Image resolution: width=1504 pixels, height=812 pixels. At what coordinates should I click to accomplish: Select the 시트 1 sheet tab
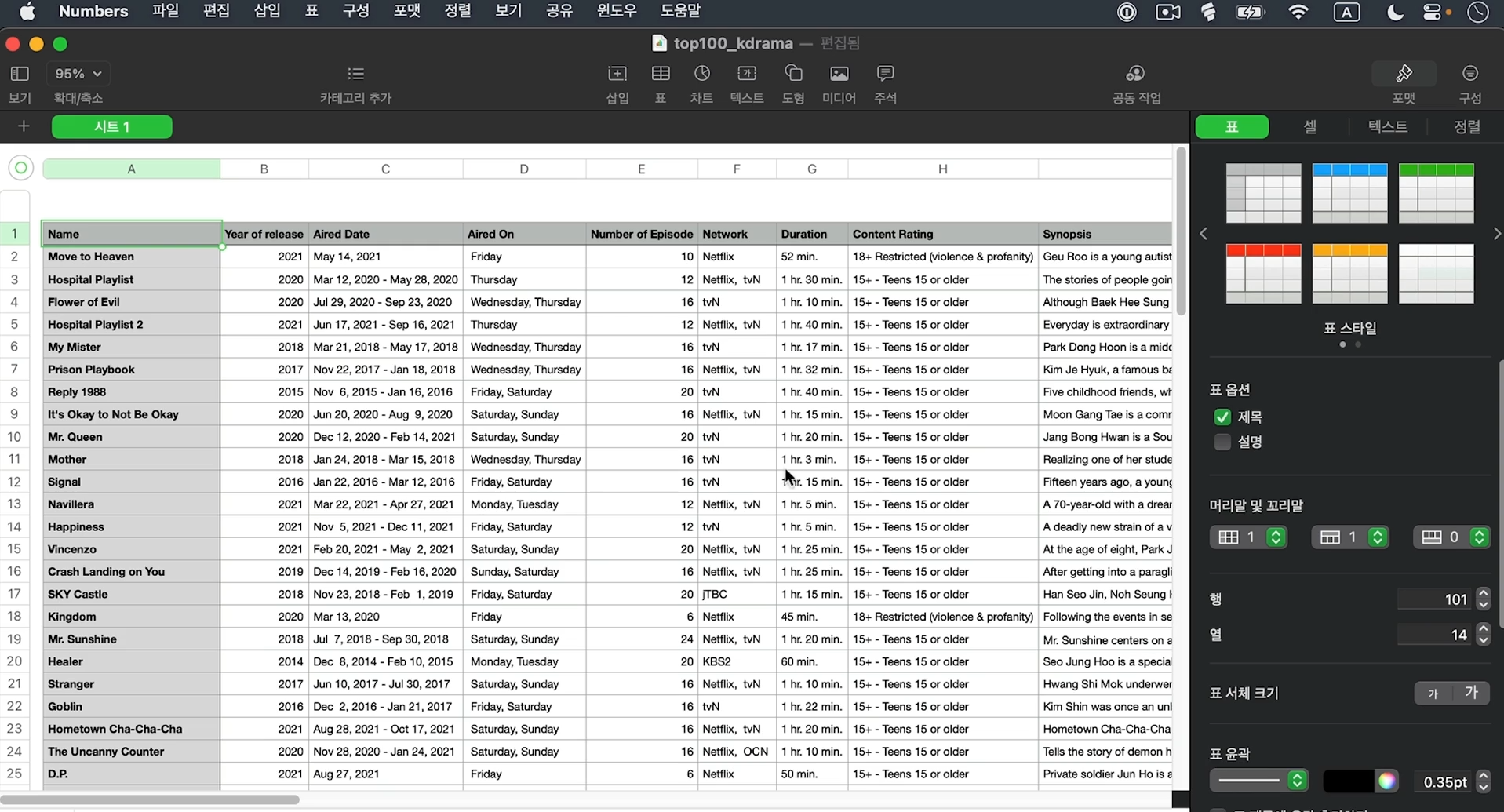[x=112, y=126]
